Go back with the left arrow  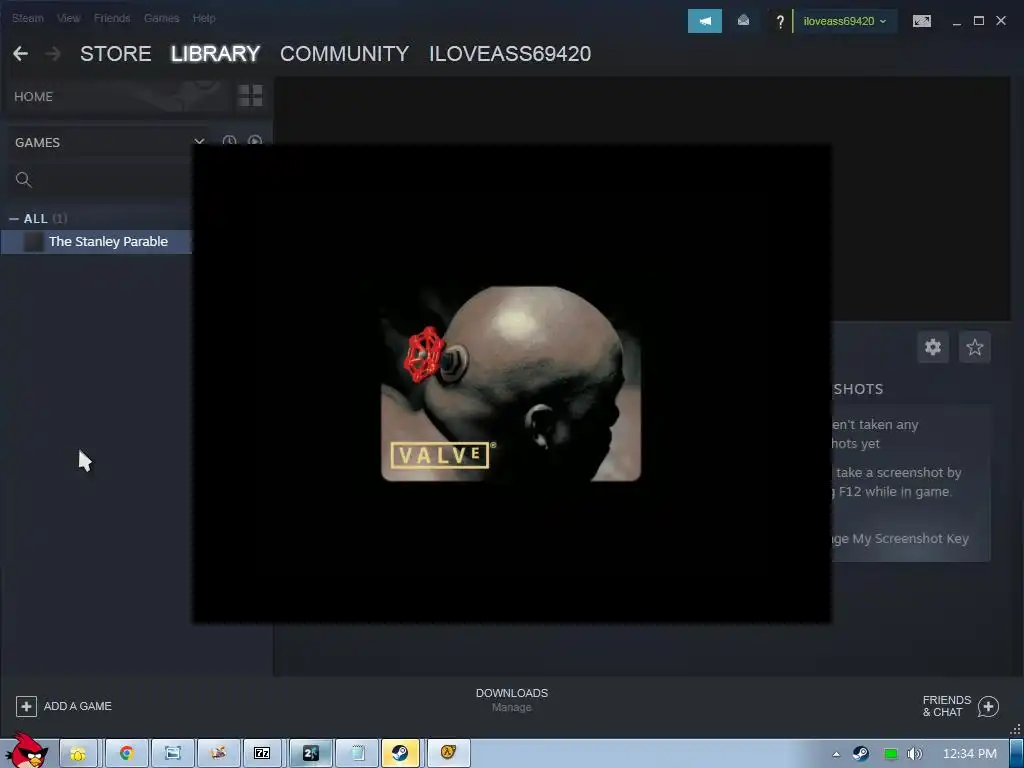pos(20,54)
